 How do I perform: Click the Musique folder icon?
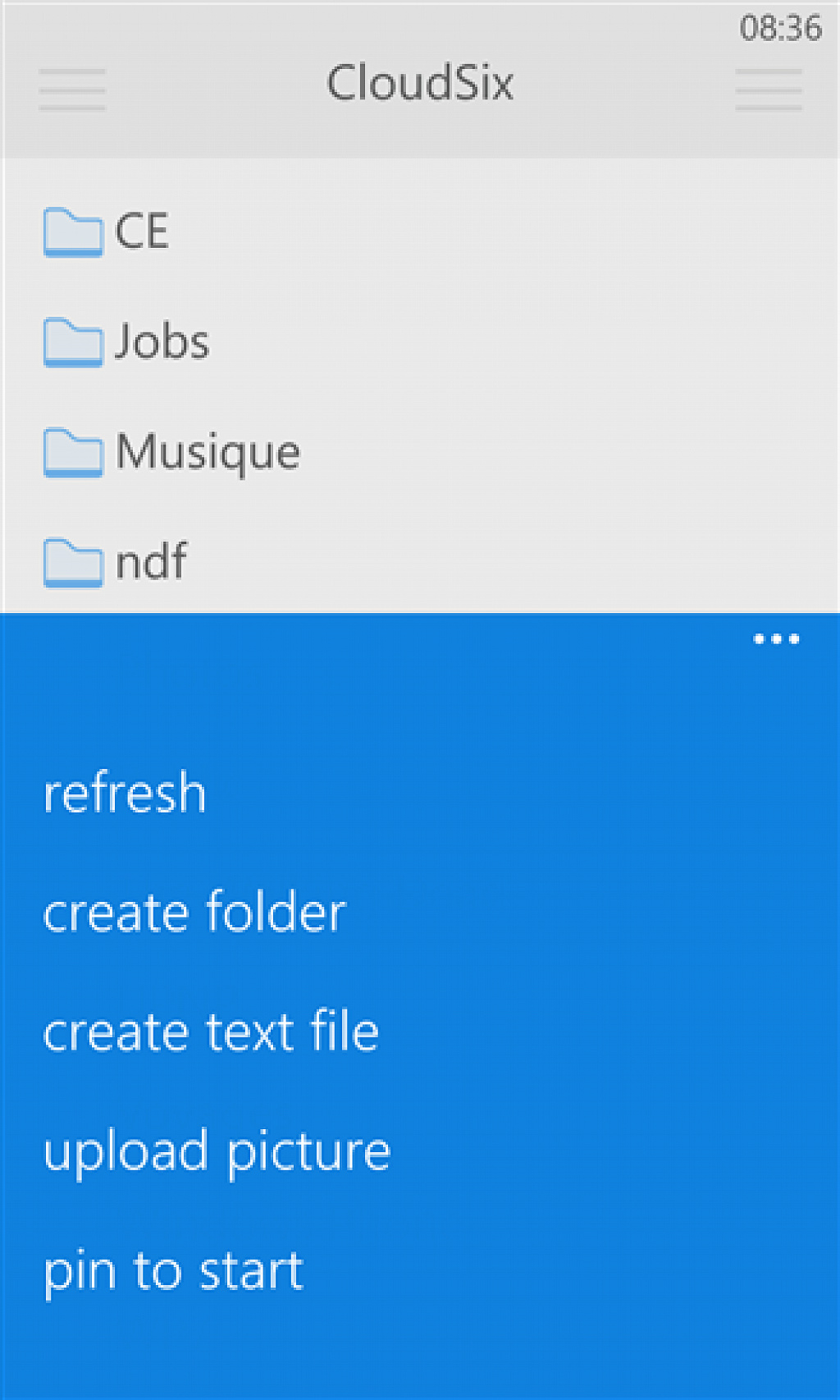(73, 452)
